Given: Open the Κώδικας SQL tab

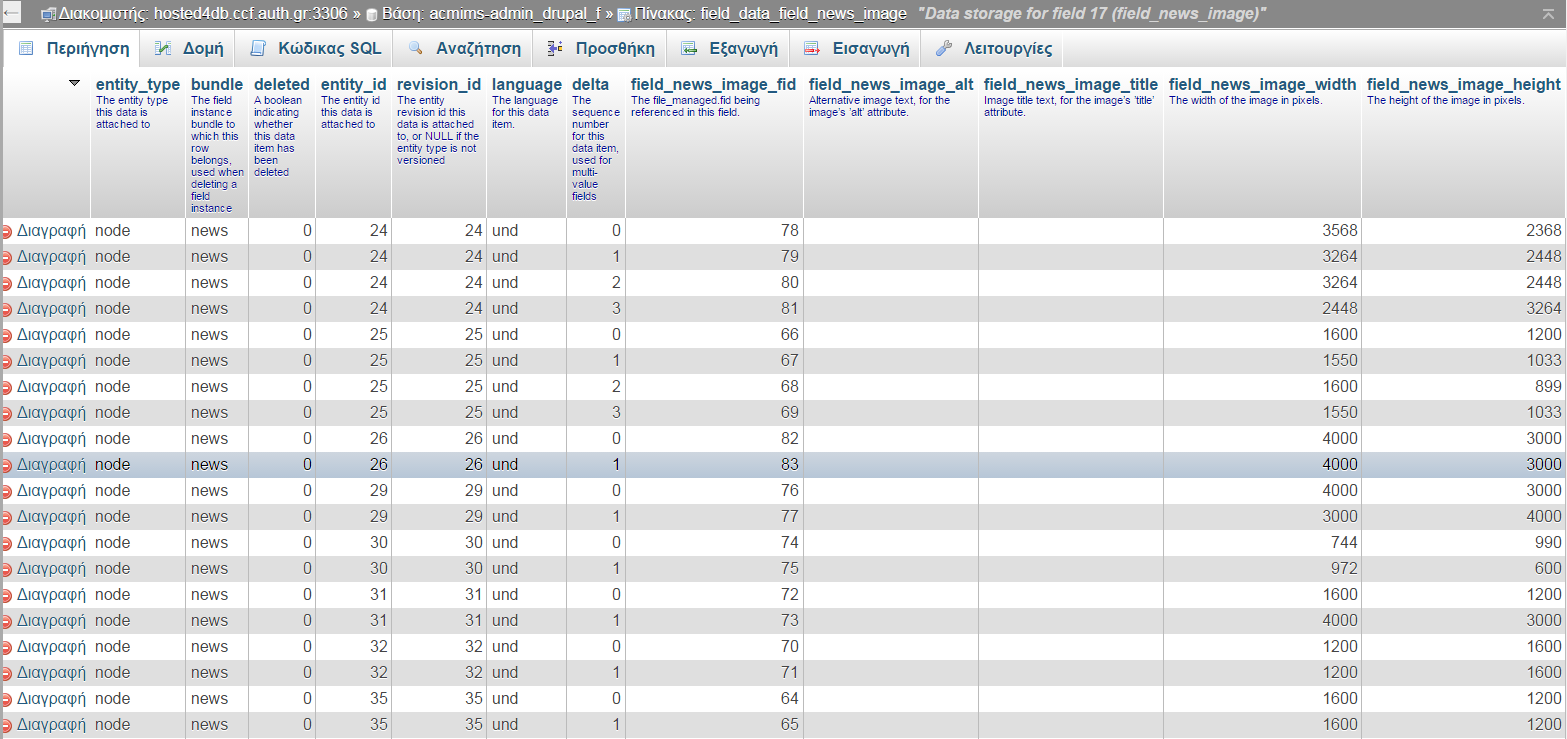Looking at the screenshot, I should coord(314,48).
